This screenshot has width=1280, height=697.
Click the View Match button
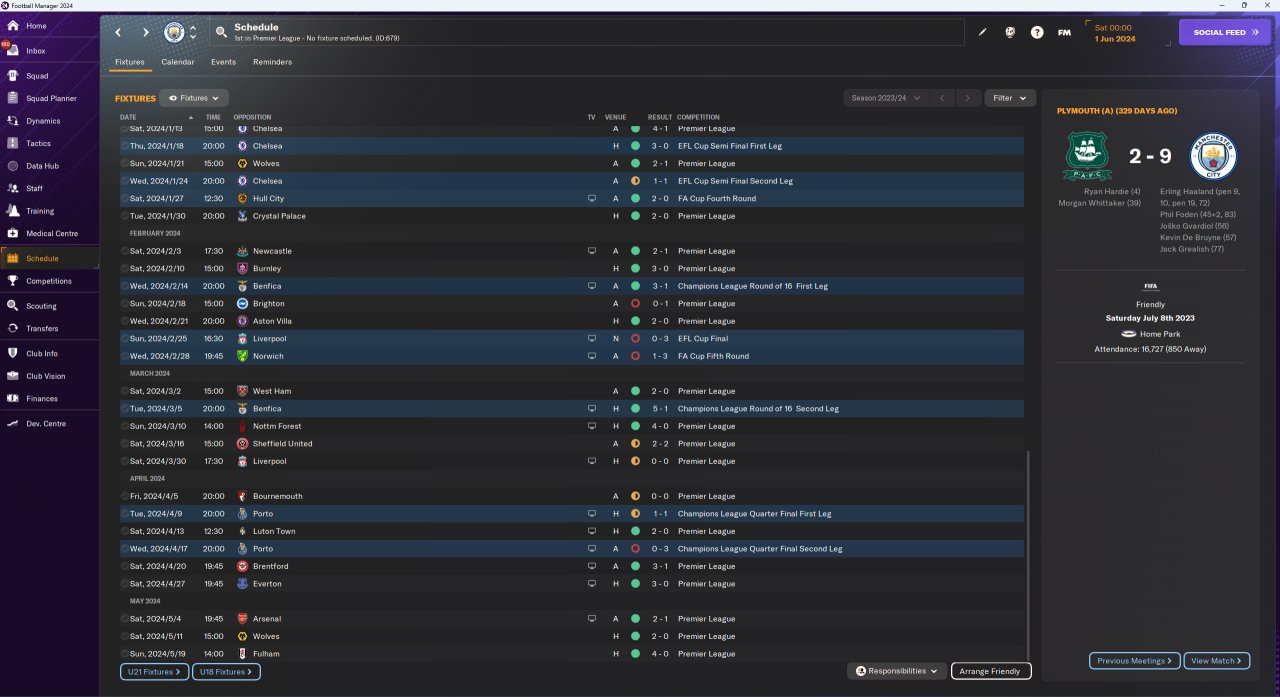[x=1217, y=661]
